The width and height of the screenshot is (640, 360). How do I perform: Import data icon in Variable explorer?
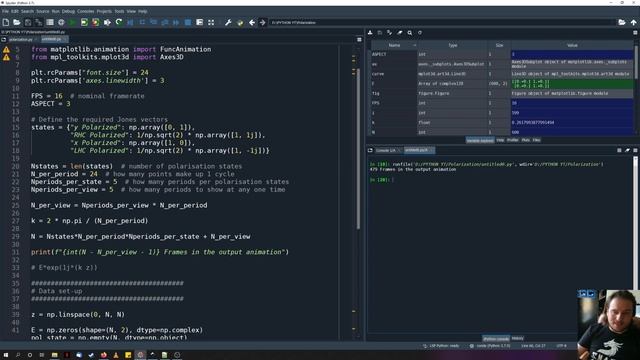tap(370, 33)
